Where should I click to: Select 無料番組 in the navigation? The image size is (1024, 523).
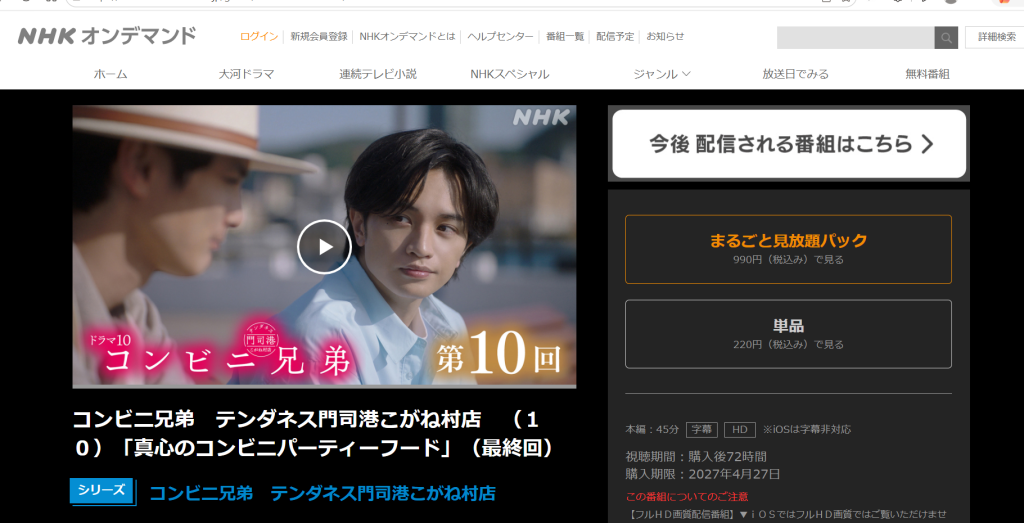(x=927, y=74)
